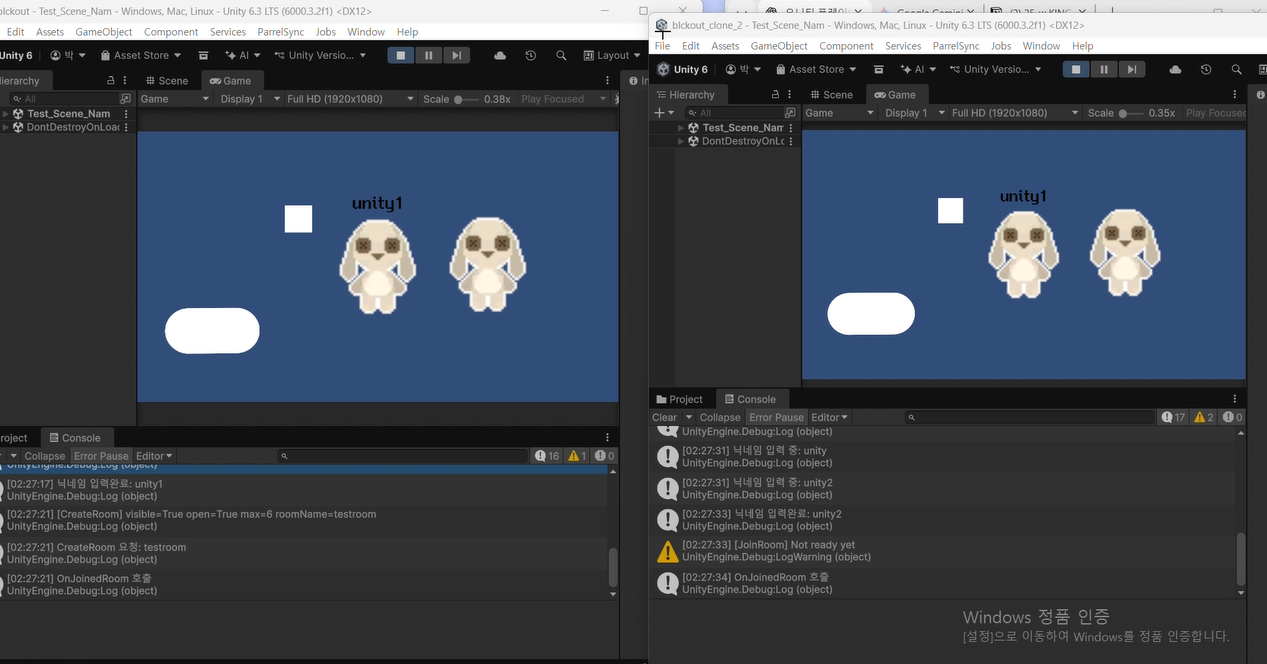Step one frame in right Unity window
This screenshot has width=1267, height=664.
pyautogui.click(x=1131, y=70)
